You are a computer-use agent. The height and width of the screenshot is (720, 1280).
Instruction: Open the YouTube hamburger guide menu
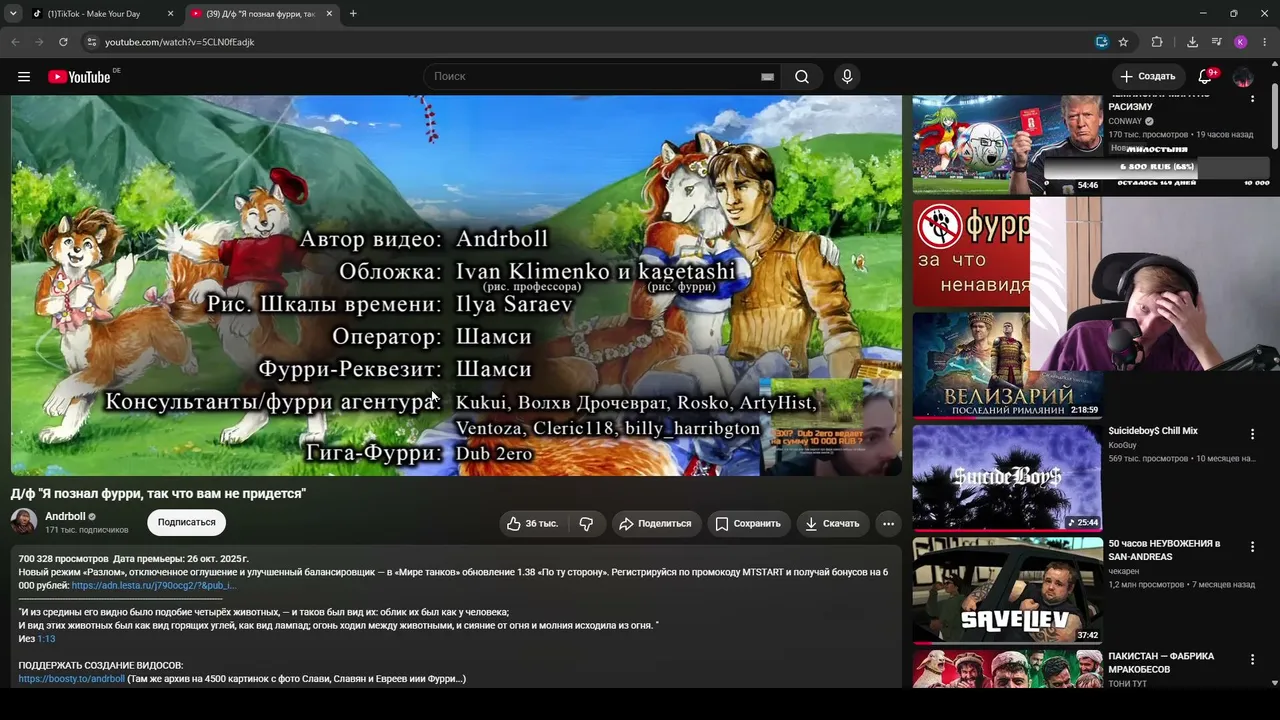(x=24, y=77)
